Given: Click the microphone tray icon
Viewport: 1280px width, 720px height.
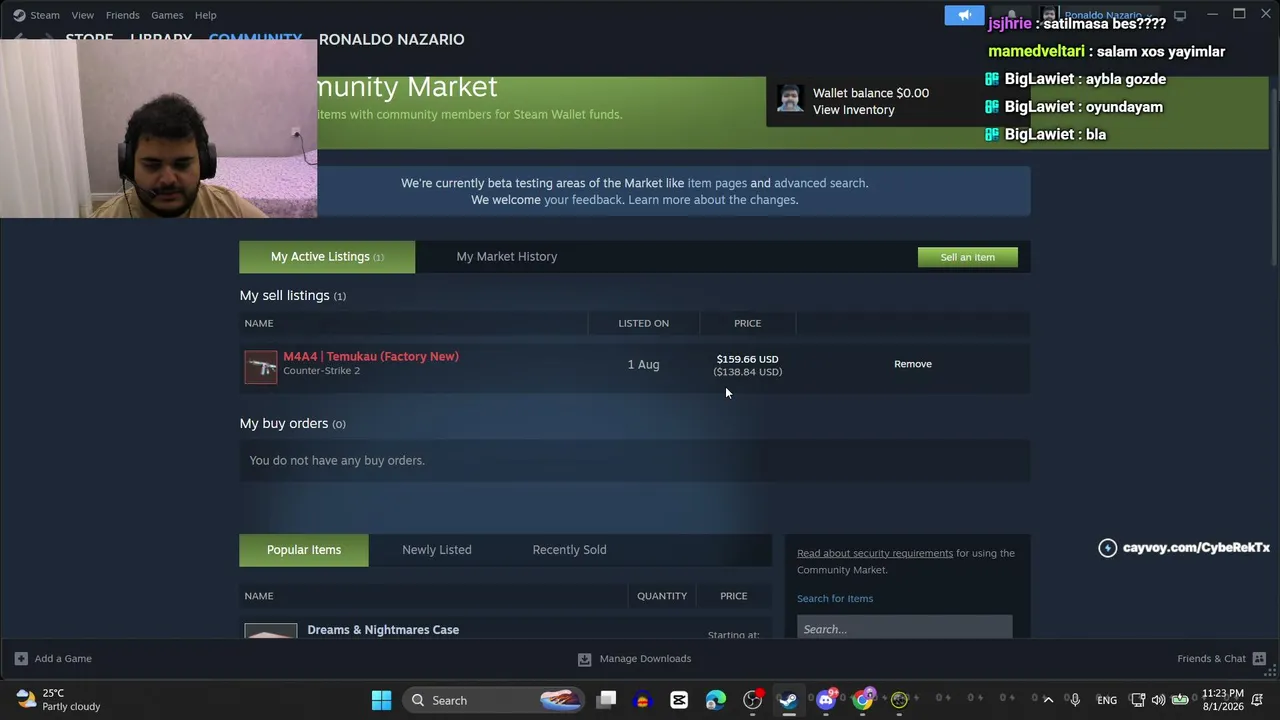Looking at the screenshot, I should pyautogui.click(x=1075, y=700).
